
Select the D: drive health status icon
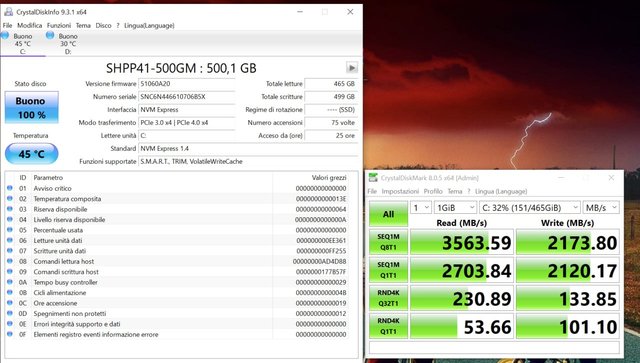(x=50, y=36)
